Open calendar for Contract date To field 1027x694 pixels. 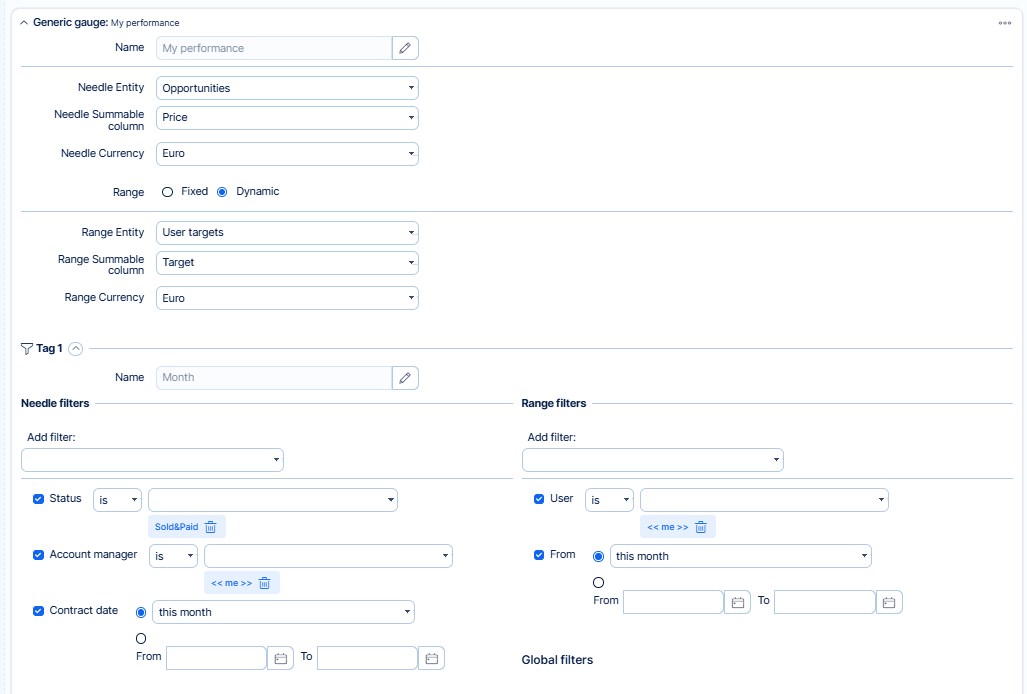(x=431, y=658)
